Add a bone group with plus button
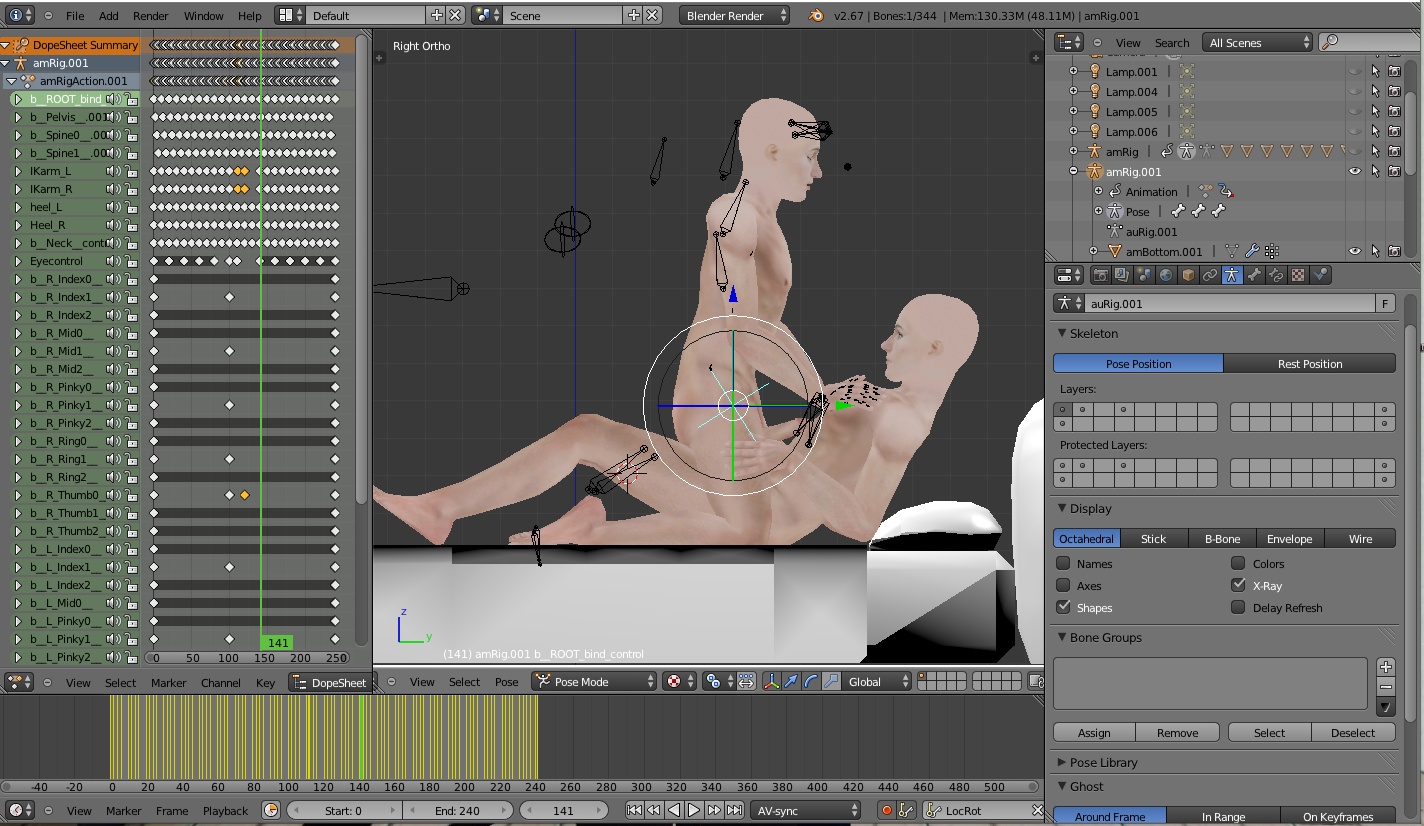 [x=1385, y=667]
